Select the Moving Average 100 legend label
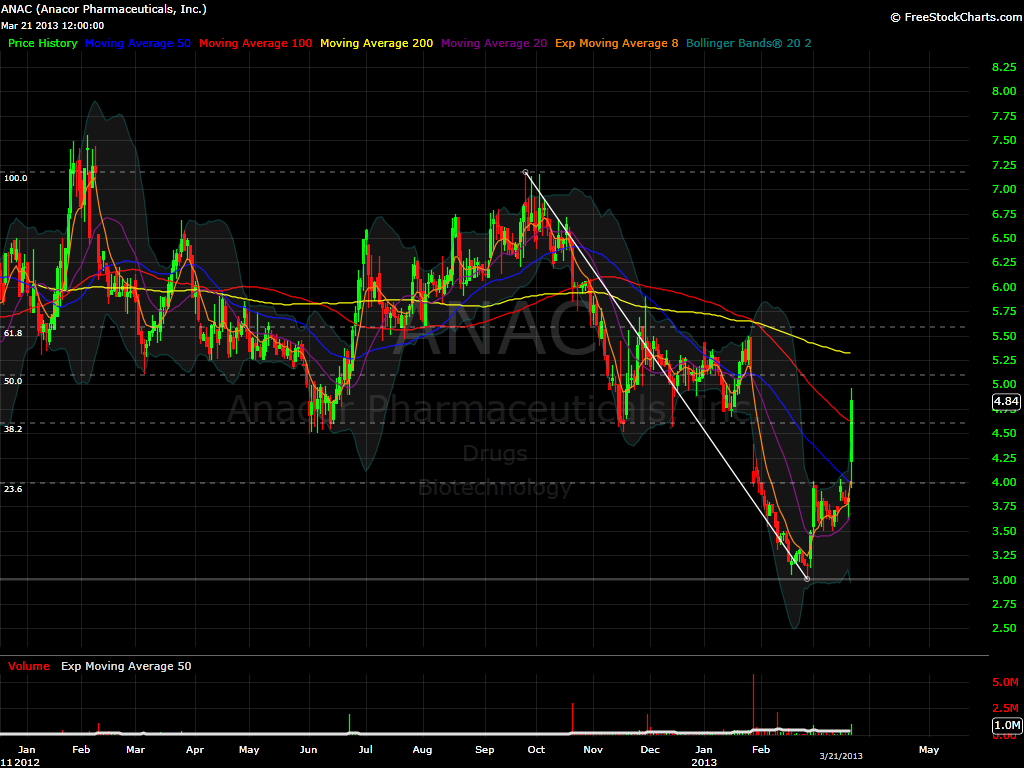 255,43
